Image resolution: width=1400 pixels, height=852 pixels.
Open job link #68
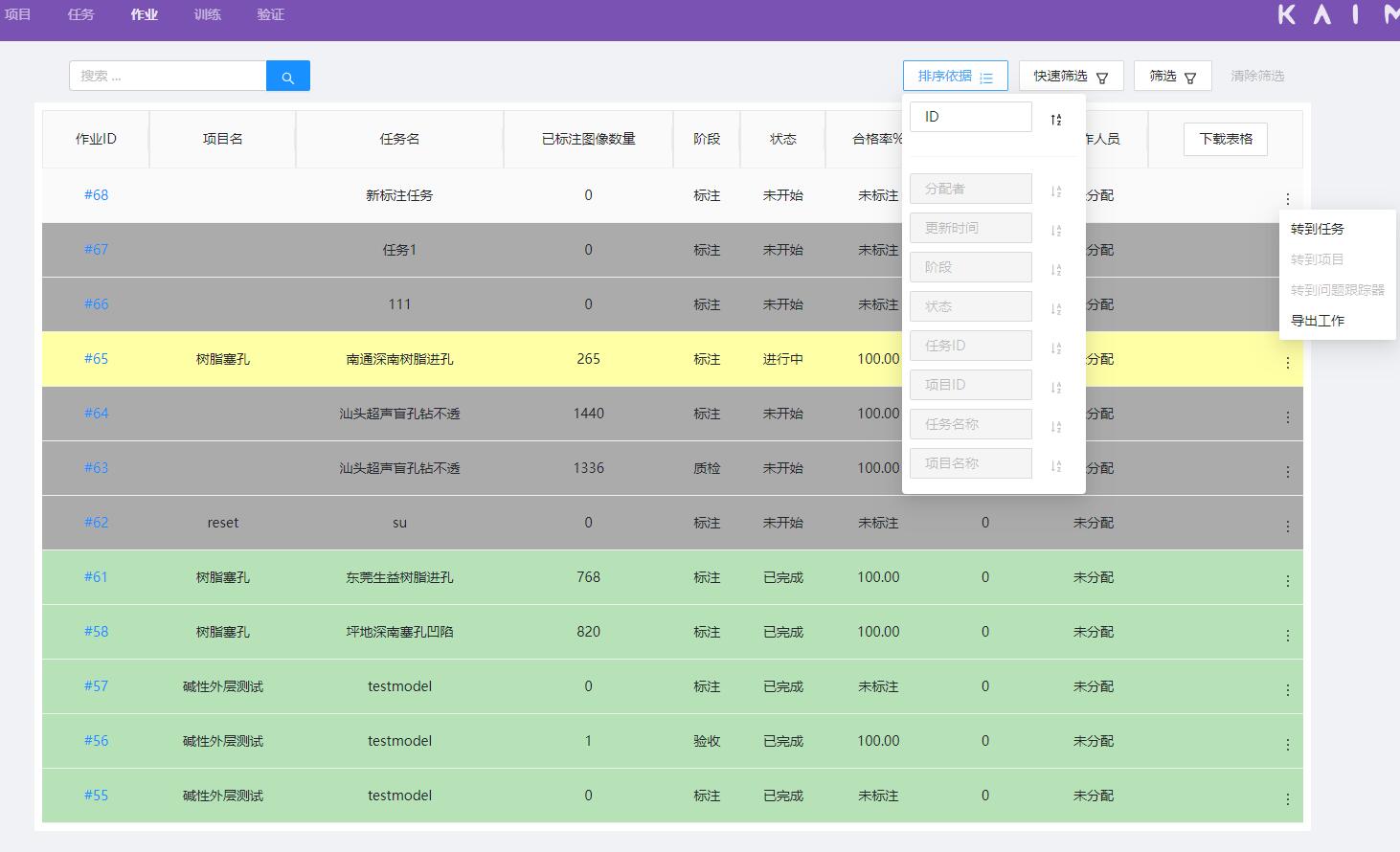tap(96, 195)
